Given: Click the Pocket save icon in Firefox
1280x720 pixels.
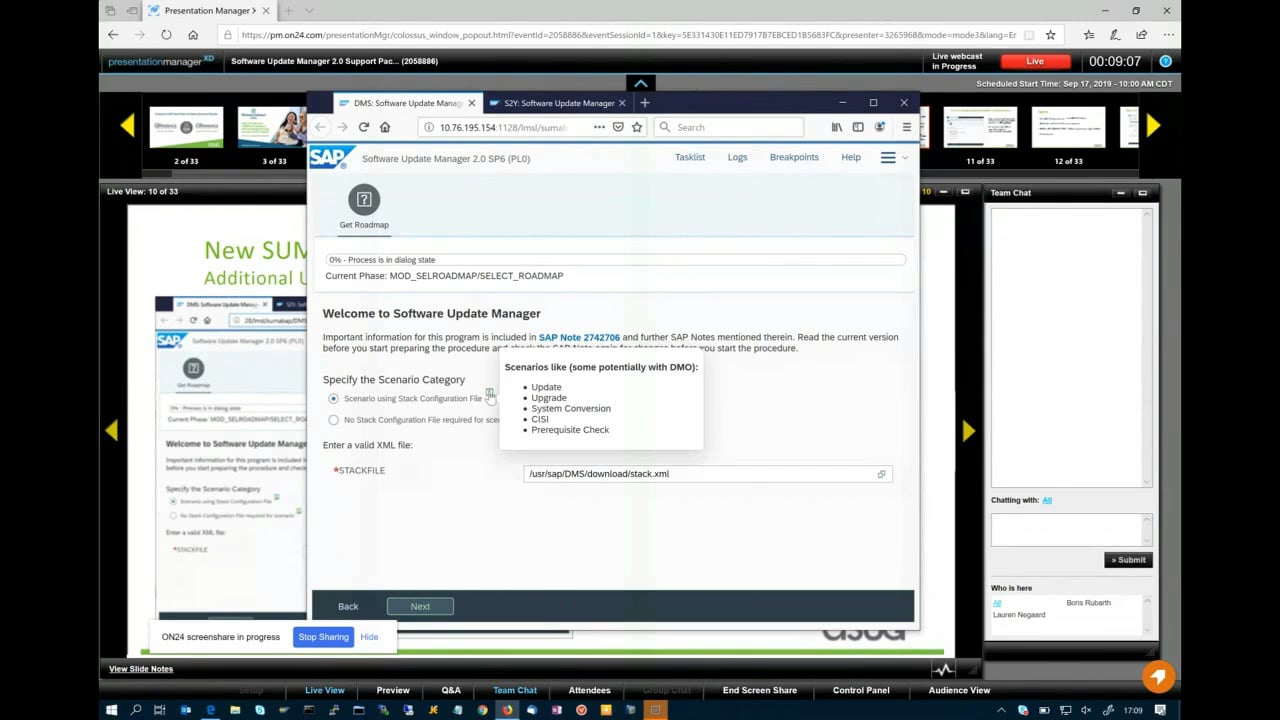Looking at the screenshot, I should (618, 127).
